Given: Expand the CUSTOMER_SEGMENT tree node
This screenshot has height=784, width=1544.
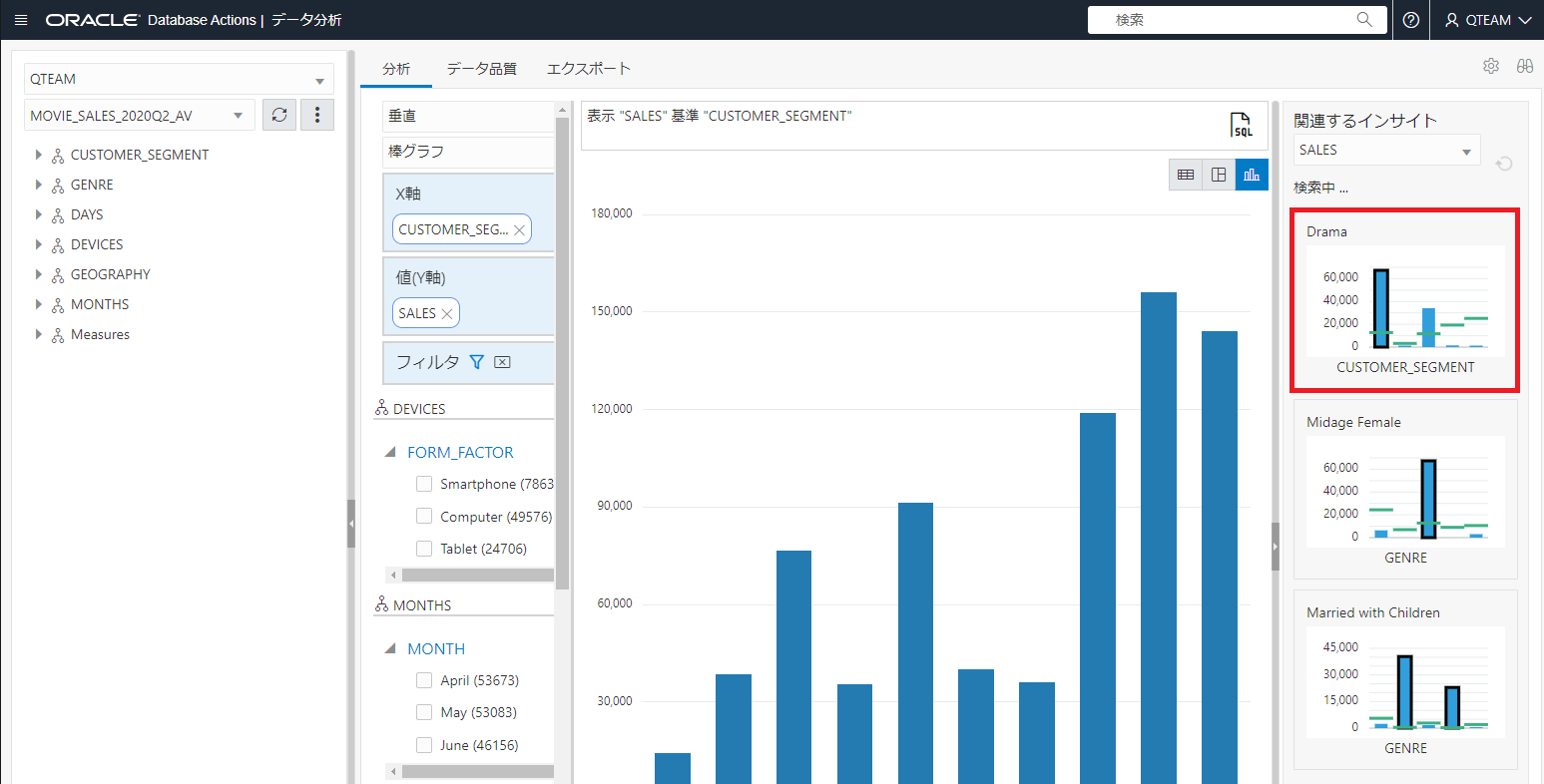Looking at the screenshot, I should point(39,155).
